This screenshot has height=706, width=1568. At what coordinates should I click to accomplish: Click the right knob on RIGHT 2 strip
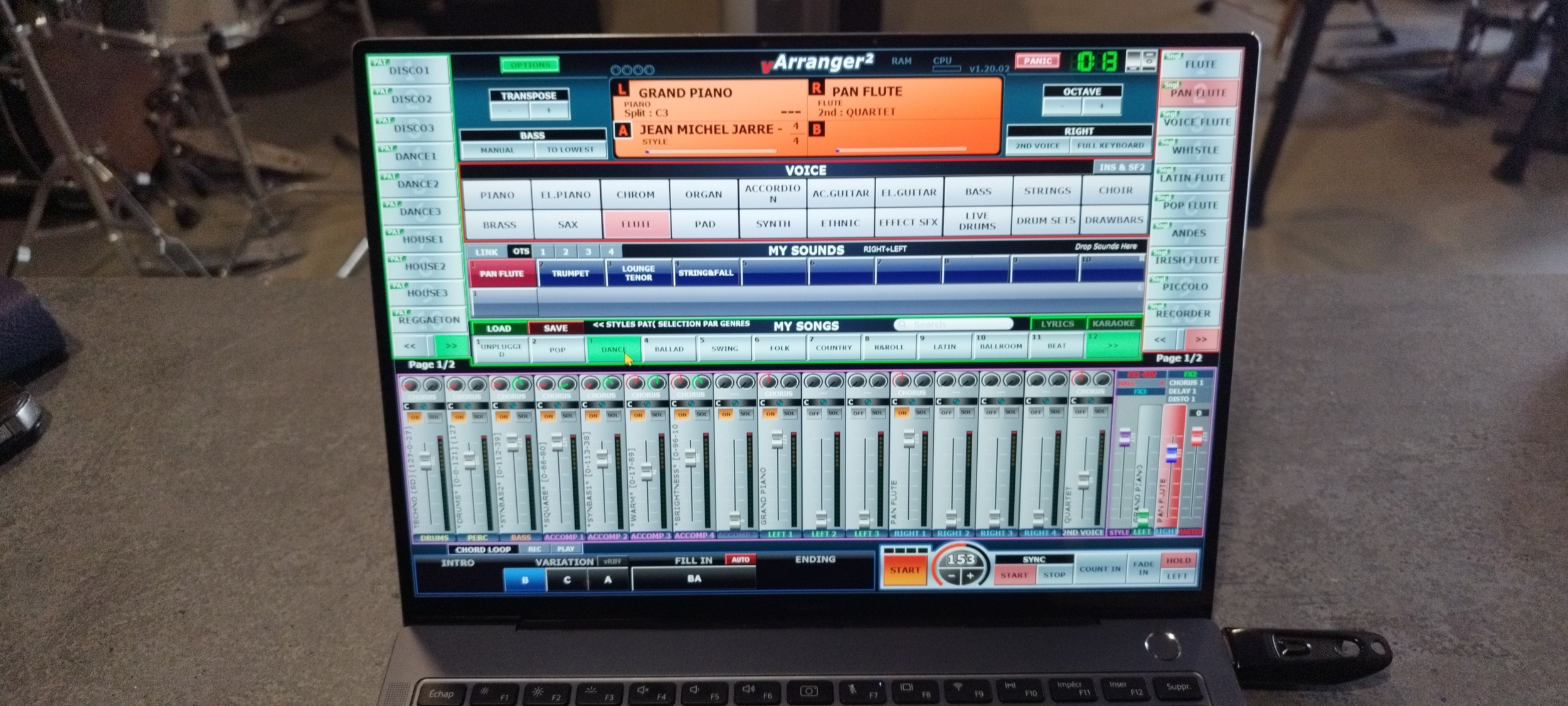click(x=967, y=380)
